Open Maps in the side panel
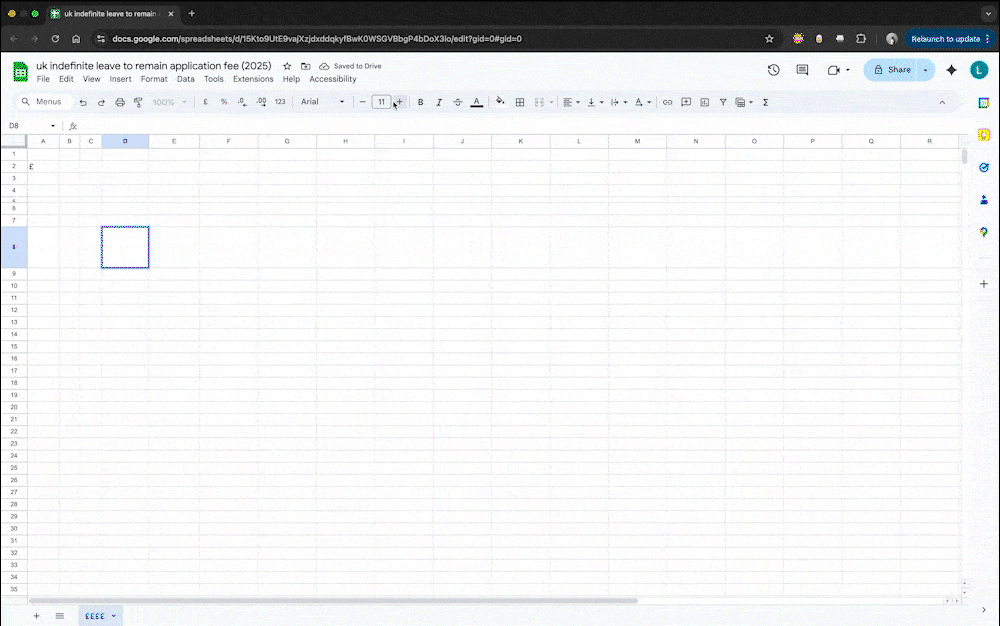The image size is (1000, 626). [x=984, y=232]
